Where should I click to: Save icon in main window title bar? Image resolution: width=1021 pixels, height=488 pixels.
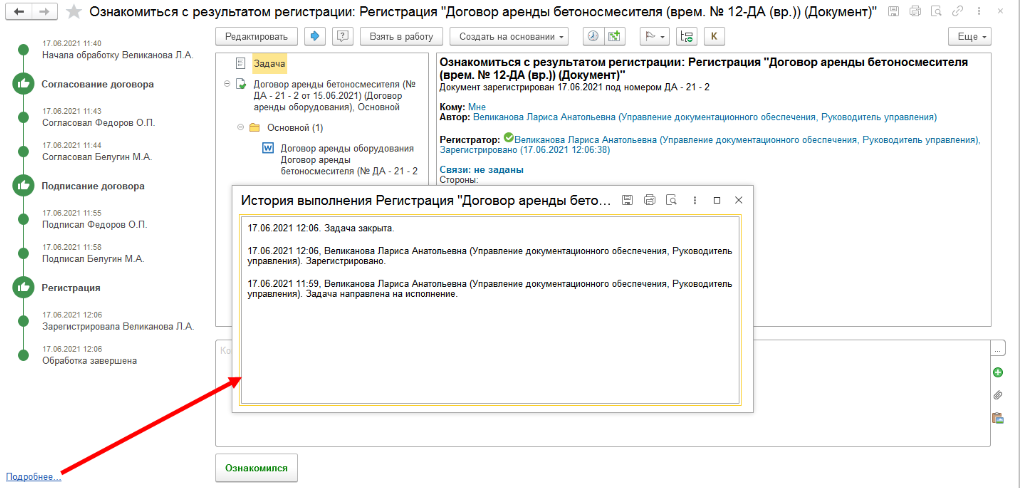(894, 11)
